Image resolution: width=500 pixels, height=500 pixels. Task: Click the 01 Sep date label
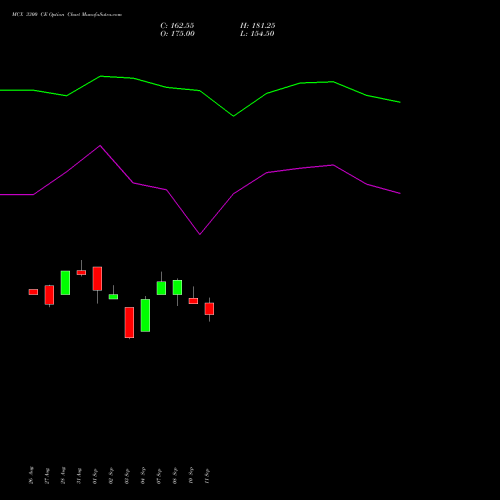tap(95, 476)
